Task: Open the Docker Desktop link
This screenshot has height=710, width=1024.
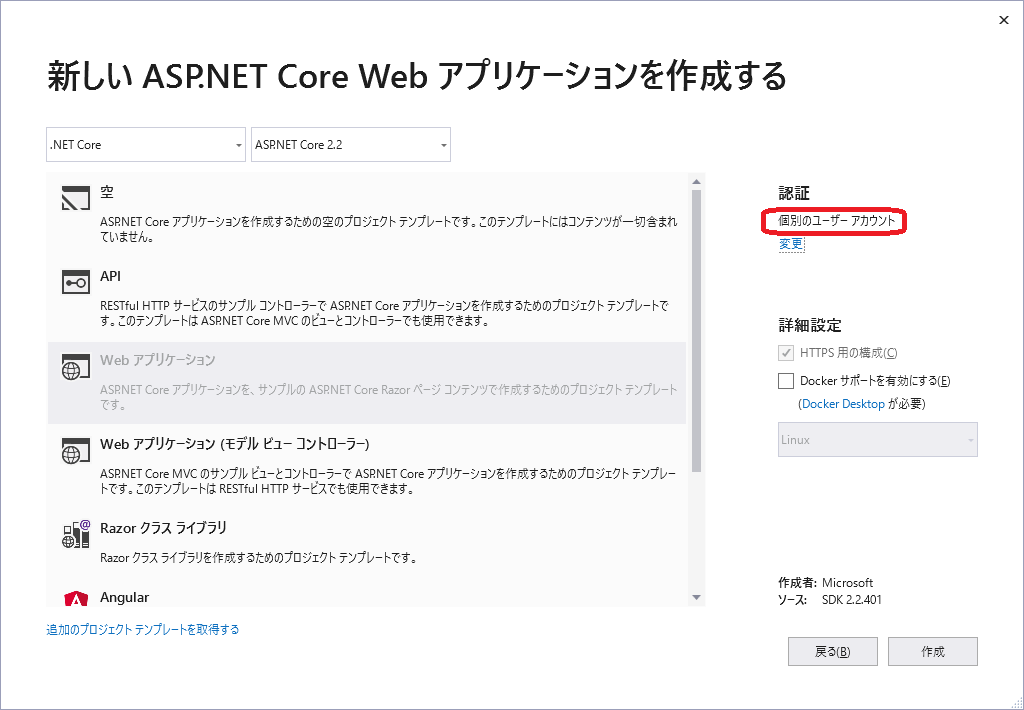Action: point(843,404)
